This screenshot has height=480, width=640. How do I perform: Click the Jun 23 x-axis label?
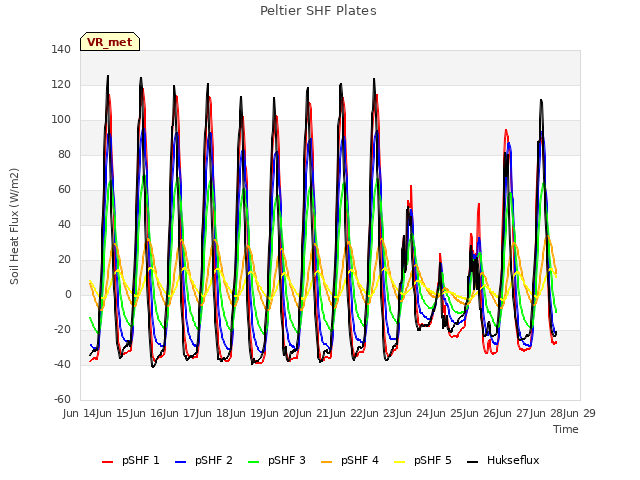pos(380,413)
